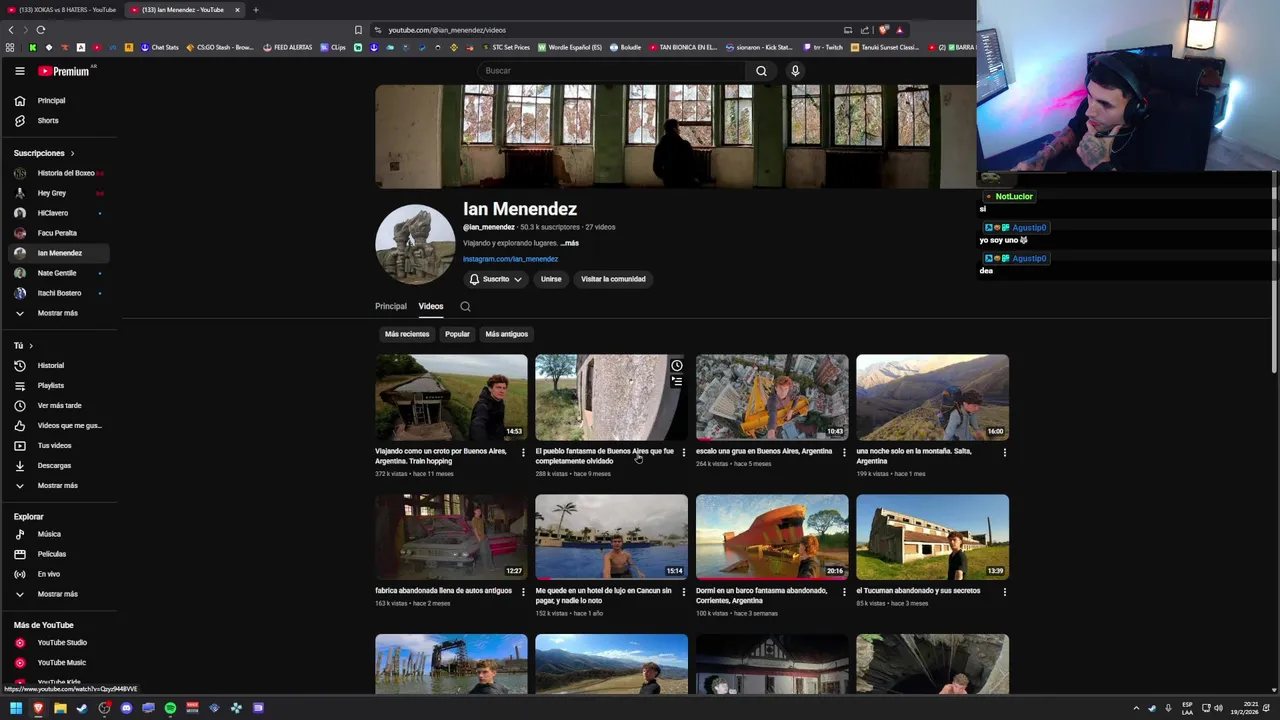Open Brave shields icon in address bar
1280x720 pixels.
click(884, 30)
